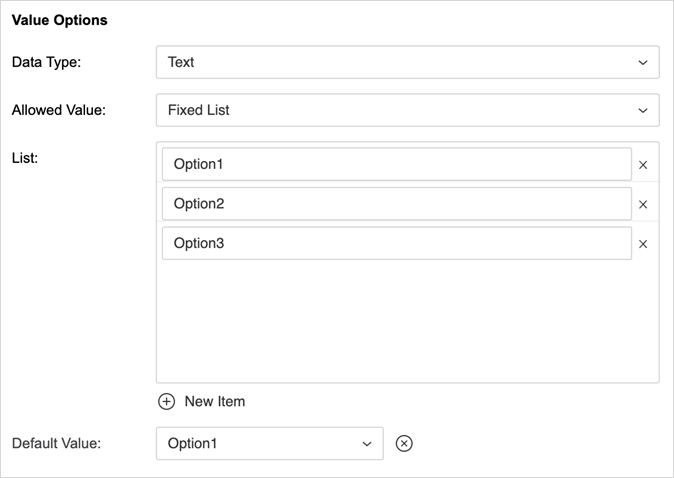This screenshot has height=478, width=674.
Task: Focus the Option1 list text field
Action: tap(396, 165)
